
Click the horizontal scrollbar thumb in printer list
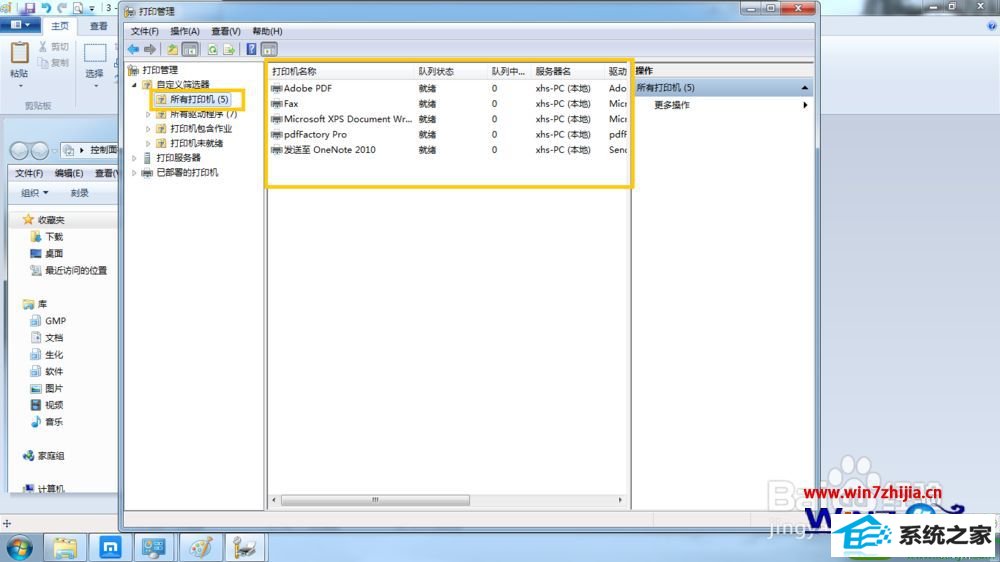pyautogui.click(x=375, y=500)
